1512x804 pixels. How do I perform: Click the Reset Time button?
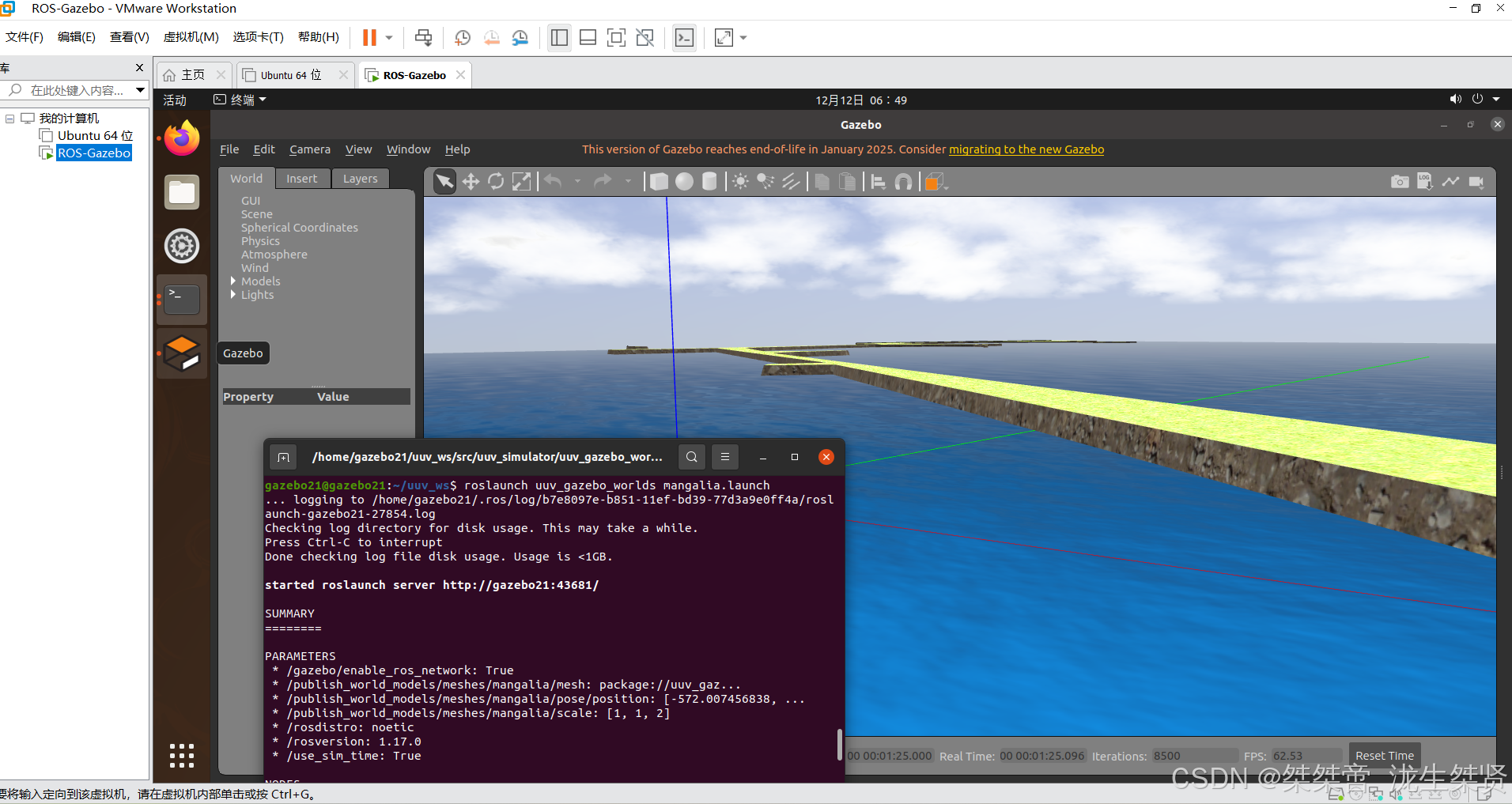click(x=1385, y=756)
